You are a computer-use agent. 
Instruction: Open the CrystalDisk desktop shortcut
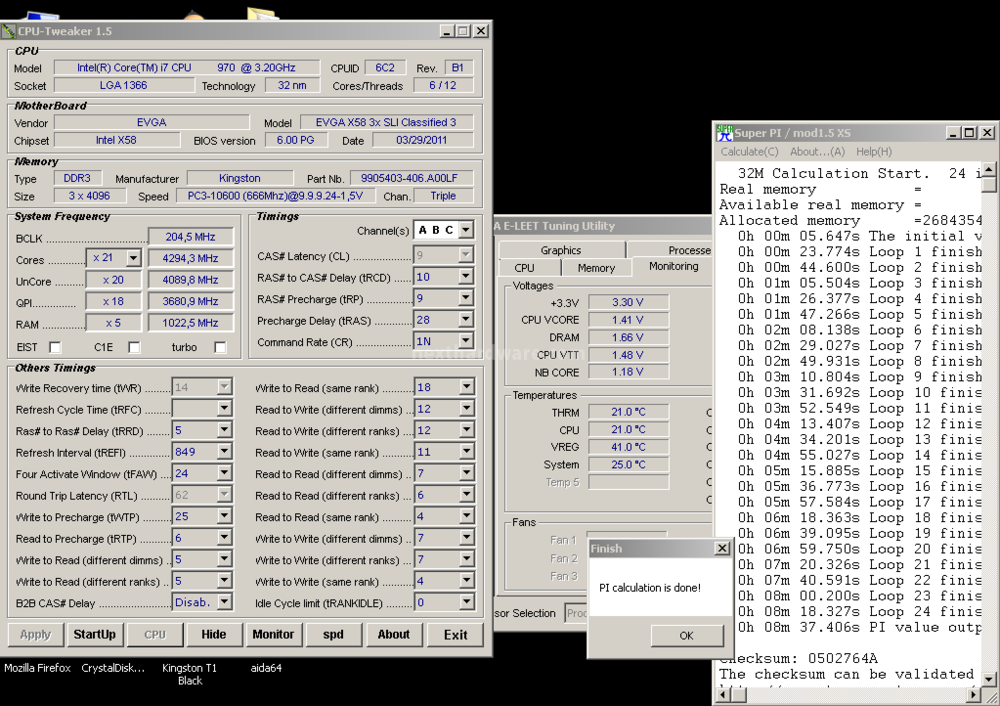(113, 668)
